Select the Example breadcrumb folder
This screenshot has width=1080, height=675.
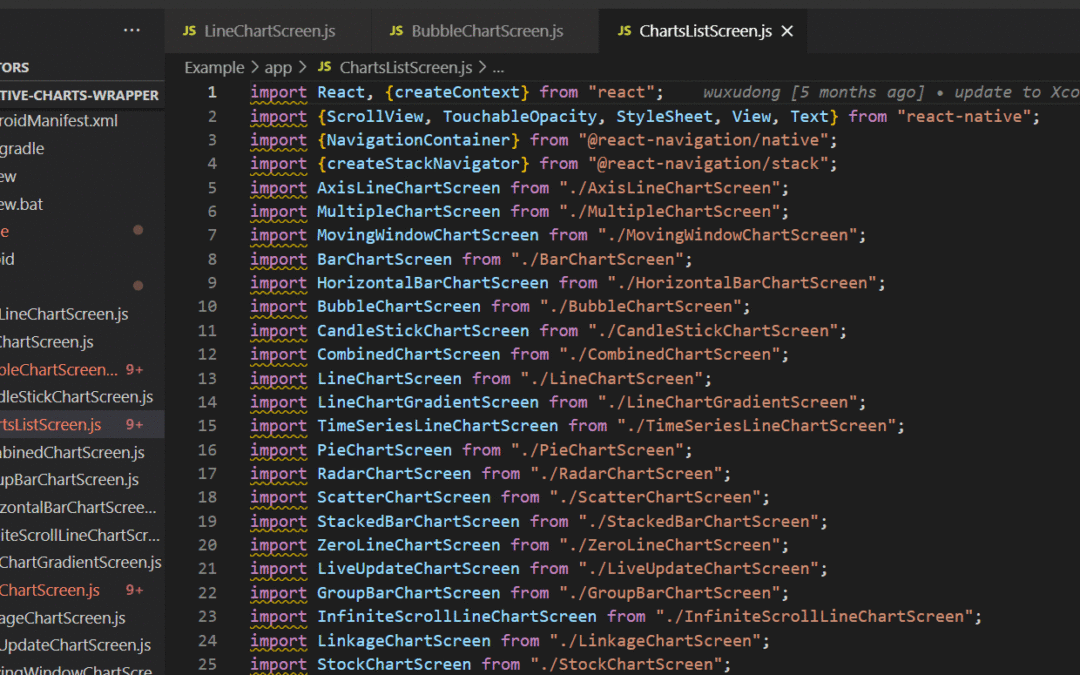tap(214, 68)
